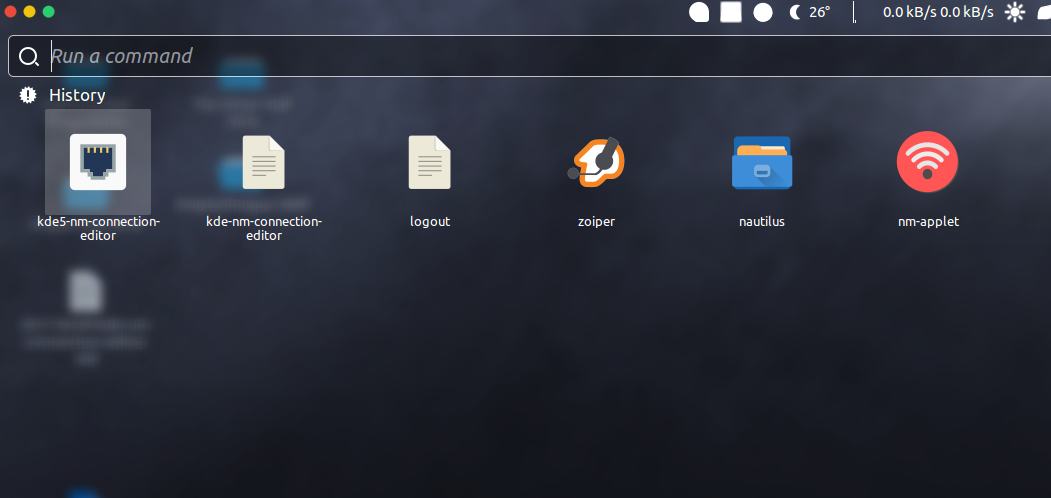Image resolution: width=1051 pixels, height=498 pixels.
Task: Click the Run a command field
Action: [x=530, y=56]
